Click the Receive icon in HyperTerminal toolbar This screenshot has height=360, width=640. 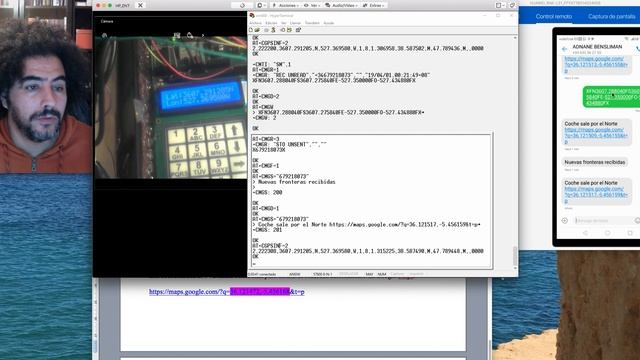(289, 30)
